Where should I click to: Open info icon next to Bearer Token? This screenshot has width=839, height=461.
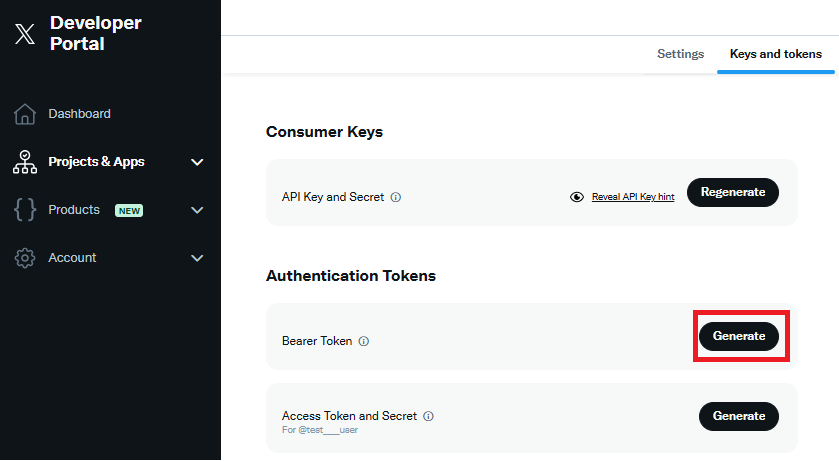[364, 341]
